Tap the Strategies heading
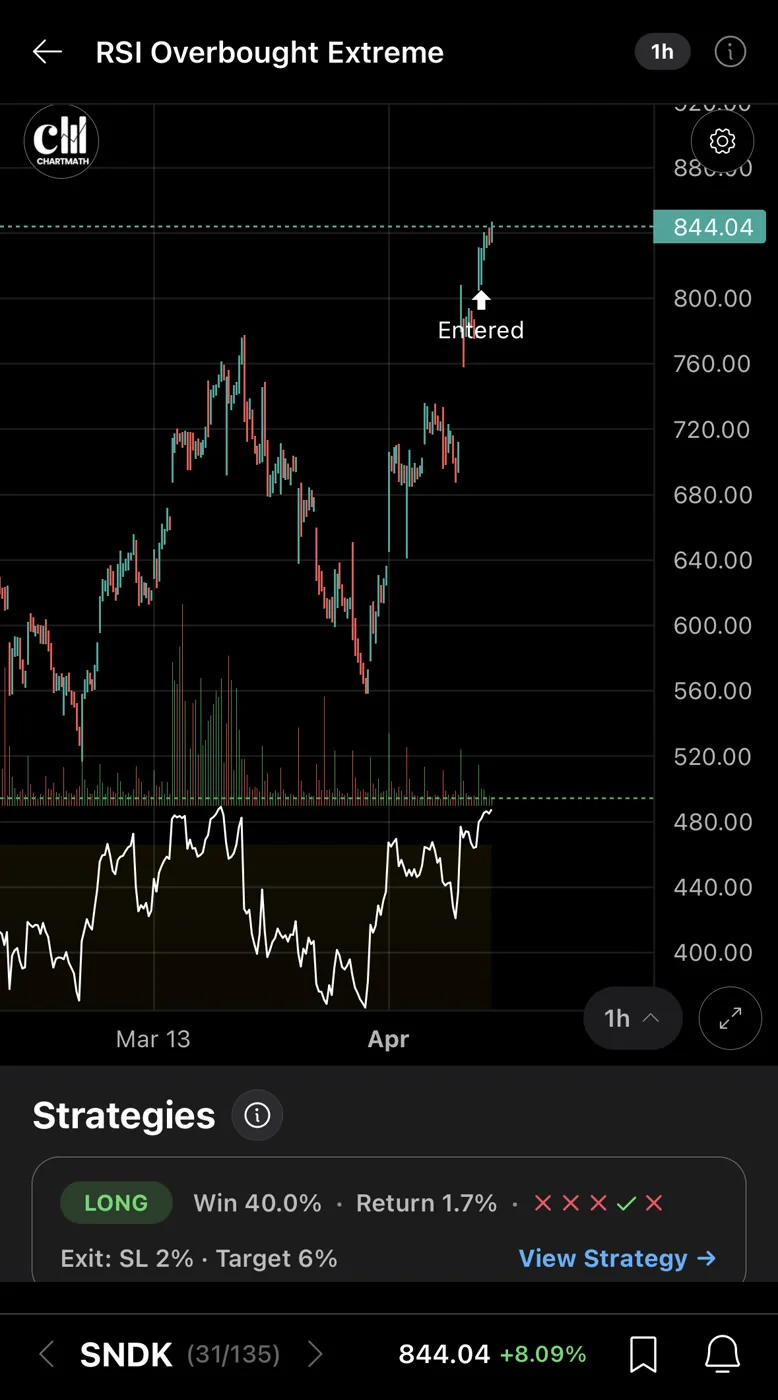This screenshot has height=1400, width=778. [x=124, y=1115]
